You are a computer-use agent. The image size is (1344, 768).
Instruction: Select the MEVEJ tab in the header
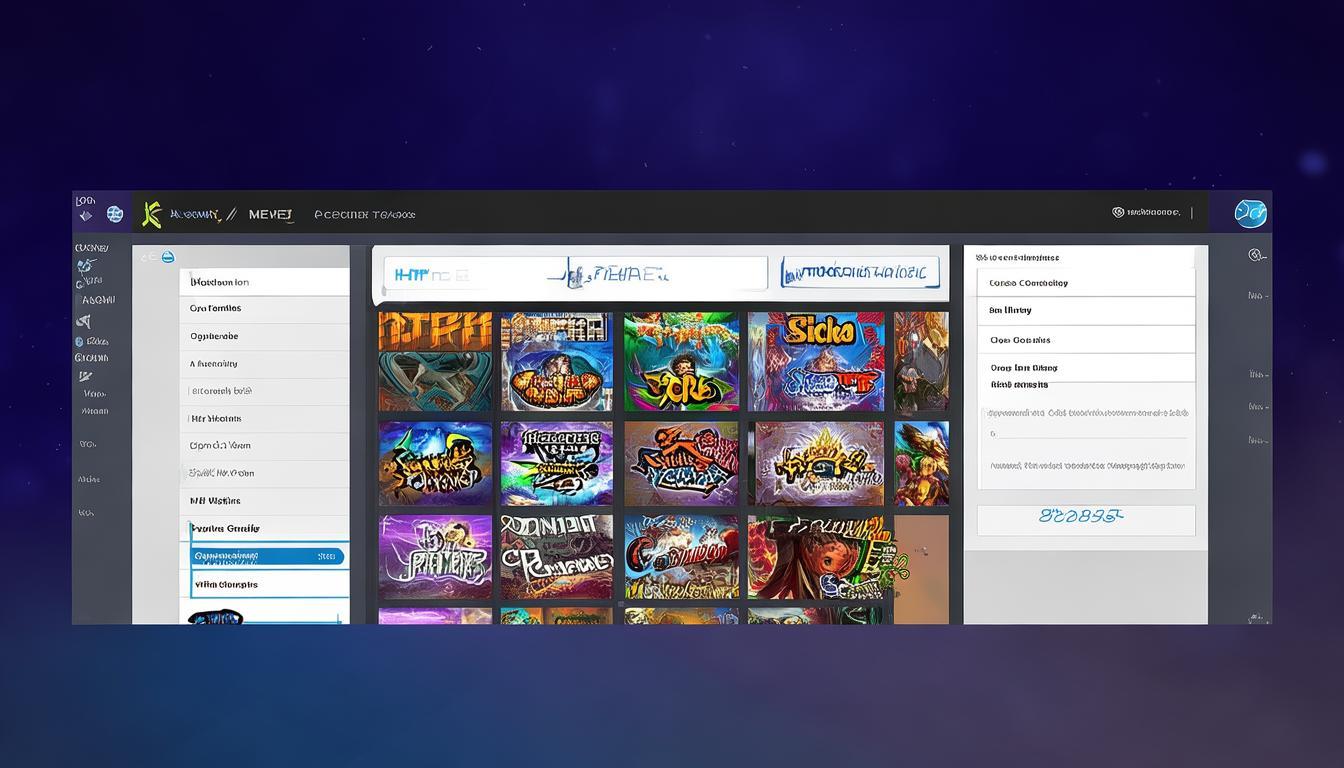(x=270, y=214)
